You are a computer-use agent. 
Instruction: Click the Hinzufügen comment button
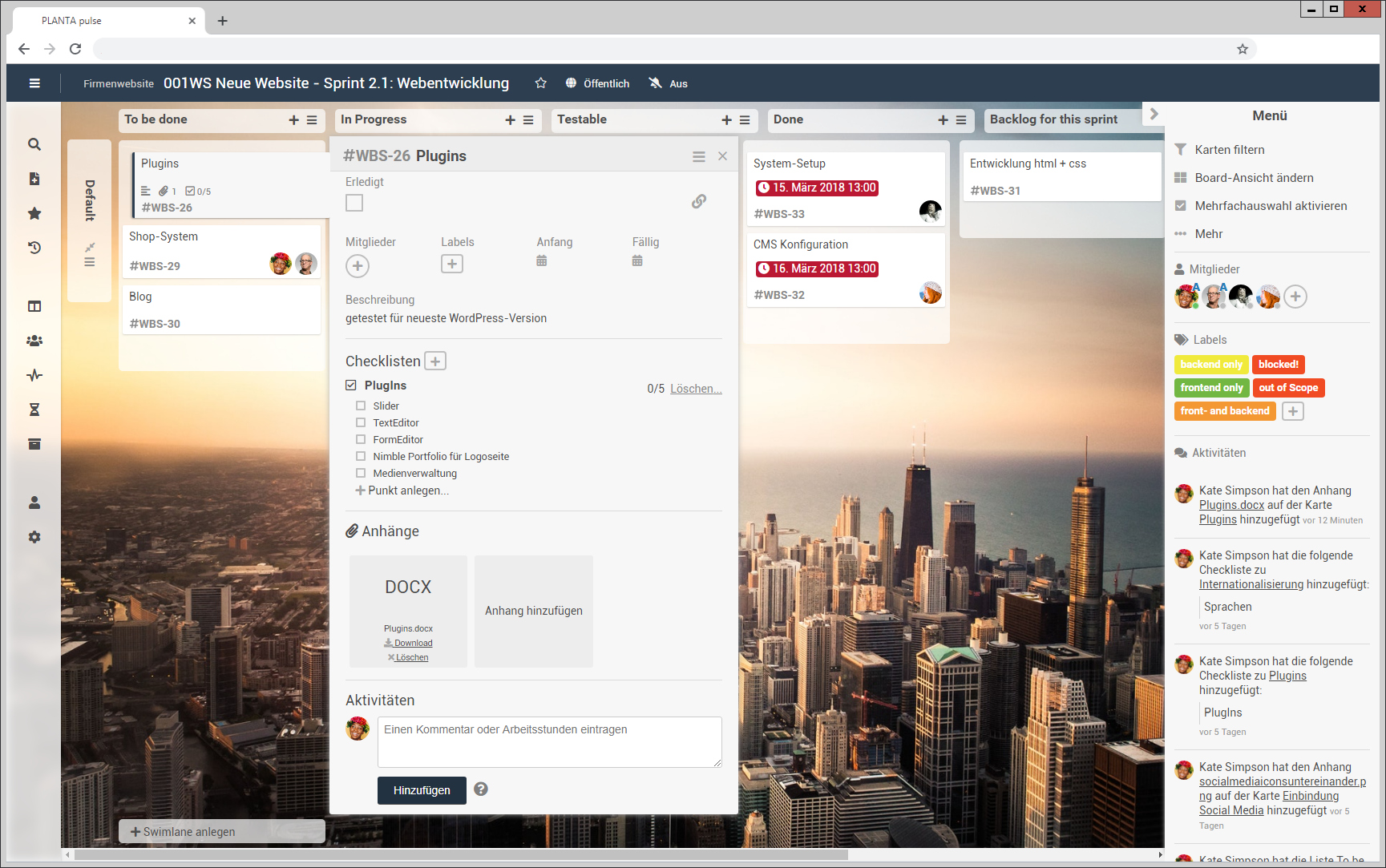coord(422,790)
